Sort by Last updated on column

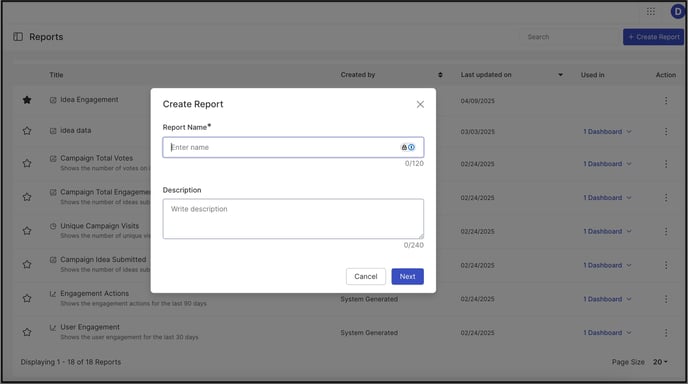point(560,75)
